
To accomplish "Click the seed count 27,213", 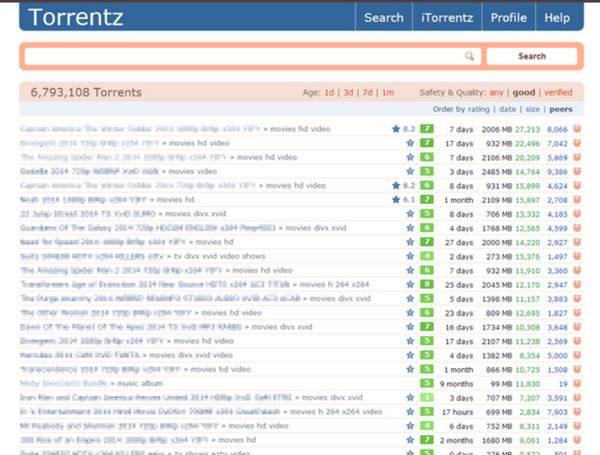I will pyautogui.click(x=527, y=129).
